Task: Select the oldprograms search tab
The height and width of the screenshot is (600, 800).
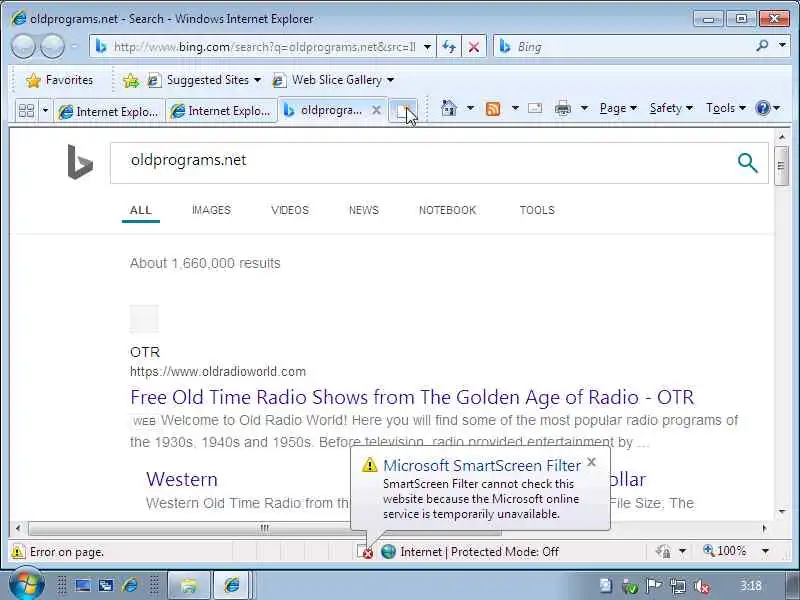Action: [x=324, y=110]
